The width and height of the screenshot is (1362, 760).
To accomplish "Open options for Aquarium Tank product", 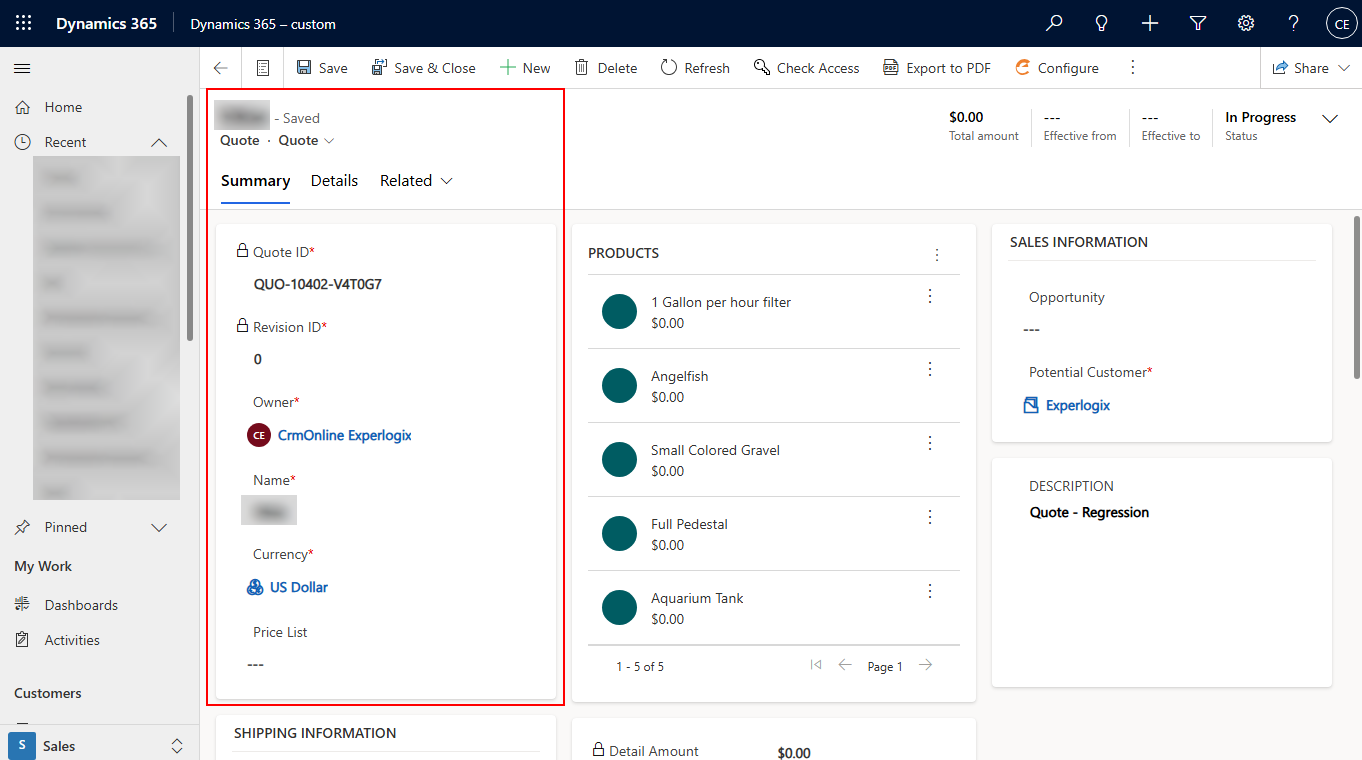I will coord(930,592).
